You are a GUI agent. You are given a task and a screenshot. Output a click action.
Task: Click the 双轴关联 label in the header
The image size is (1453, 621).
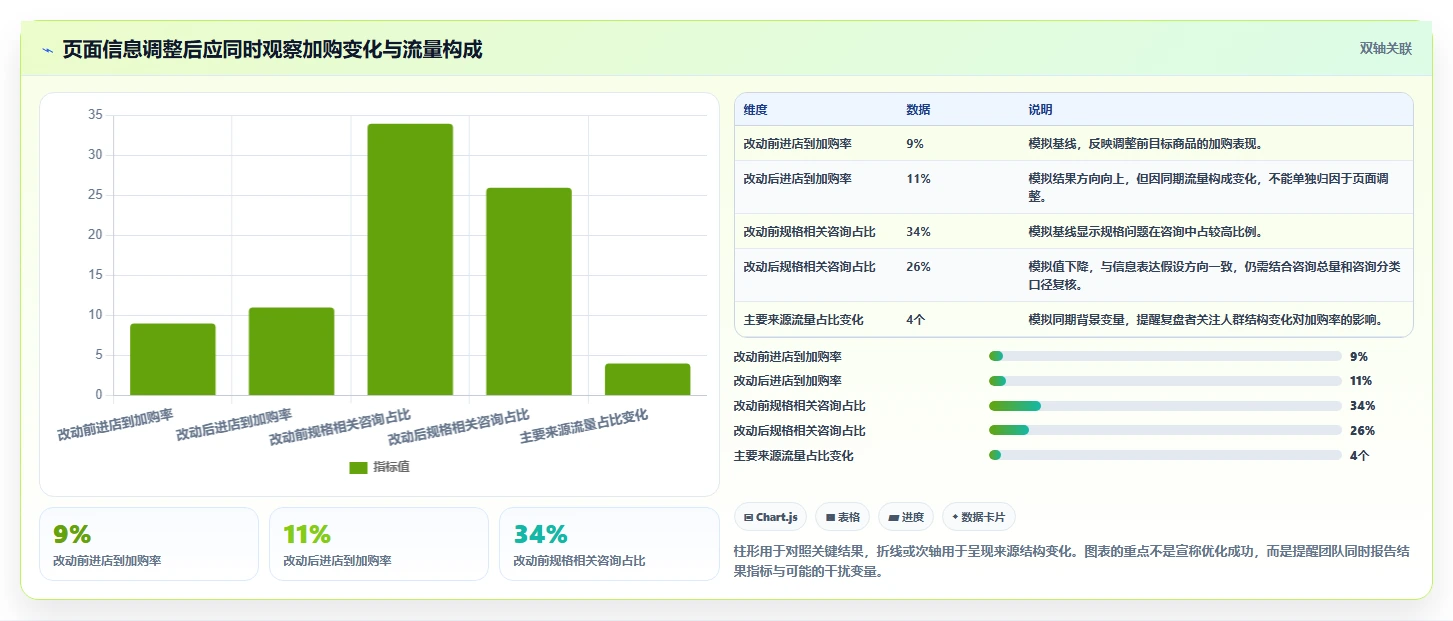[x=1385, y=48]
